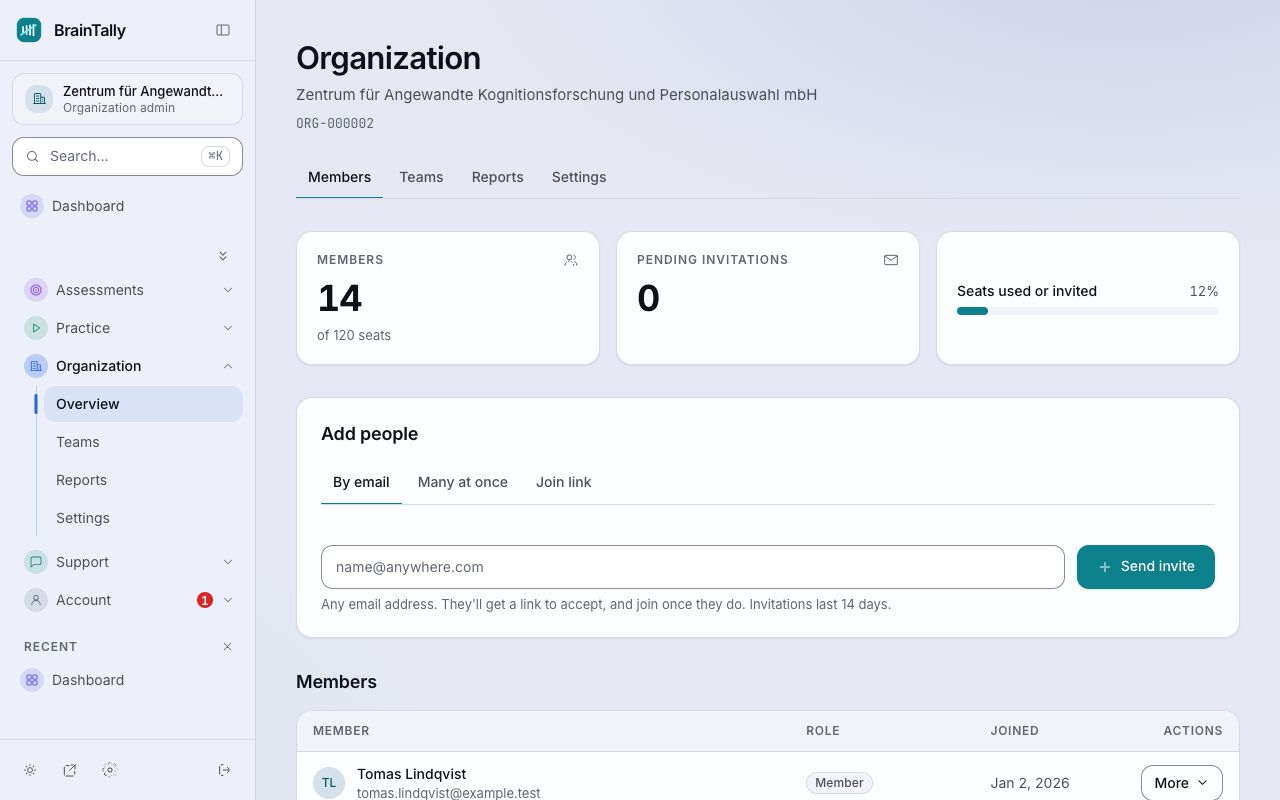Clear the RECENT list with the X
The width and height of the screenshot is (1280, 800).
(x=227, y=647)
